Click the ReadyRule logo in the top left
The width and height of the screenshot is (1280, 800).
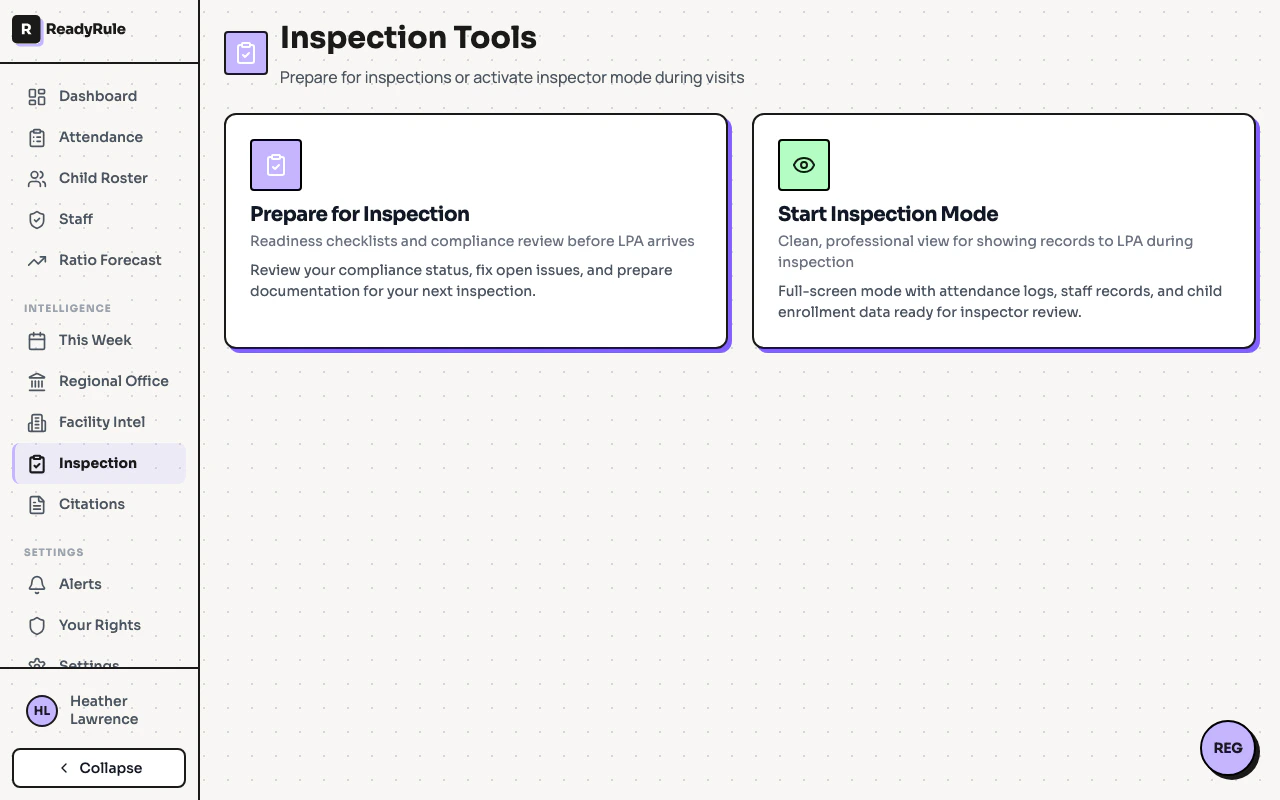click(x=69, y=29)
